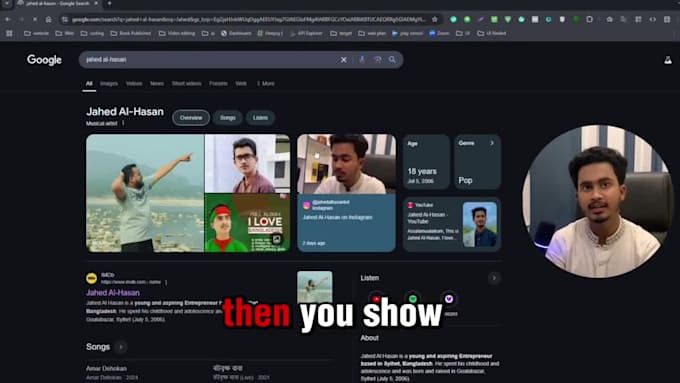The width and height of the screenshot is (680, 383).
Task: Click the Google logo
Action: pyautogui.click(x=44, y=60)
